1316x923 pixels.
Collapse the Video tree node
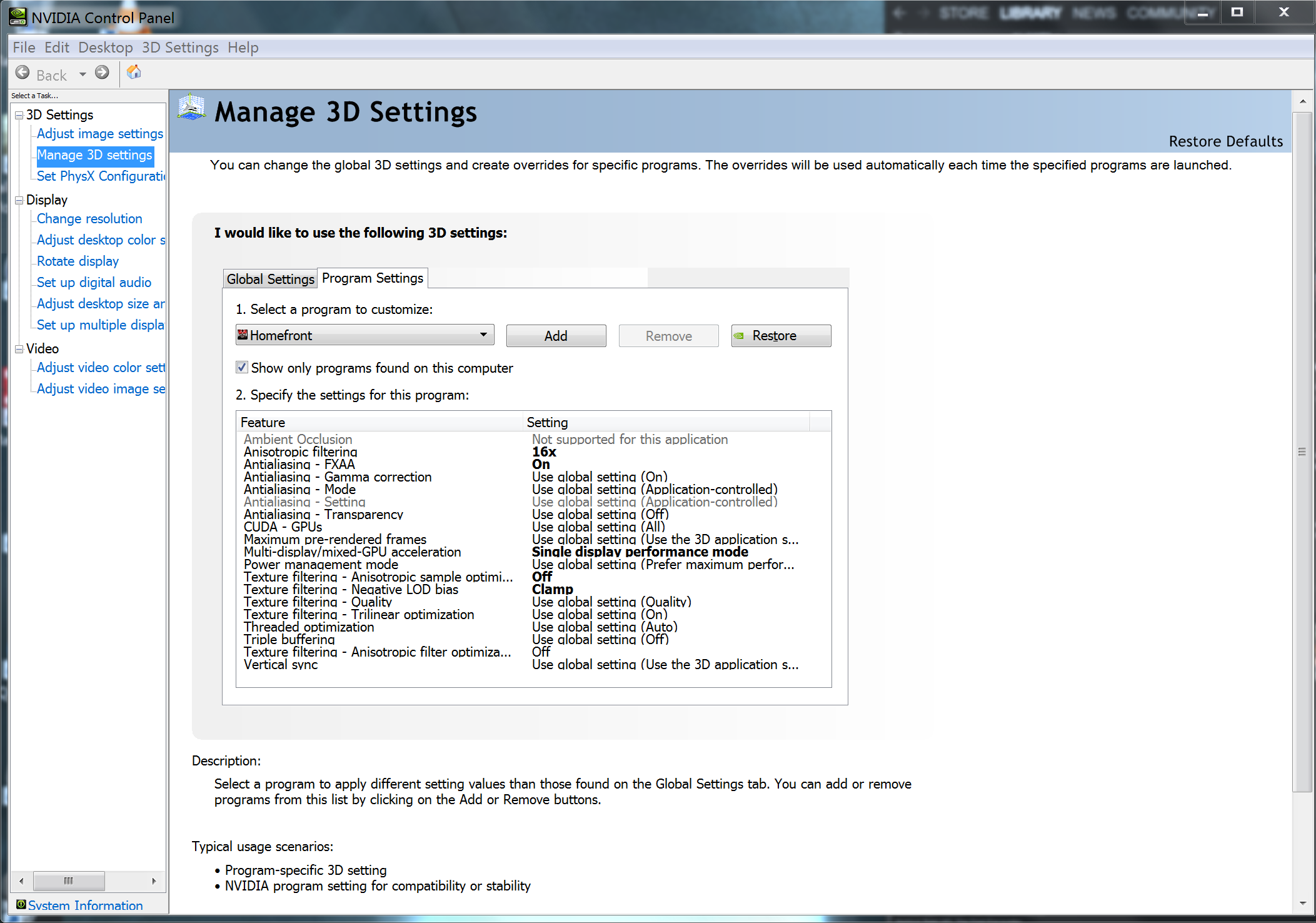click(x=19, y=349)
